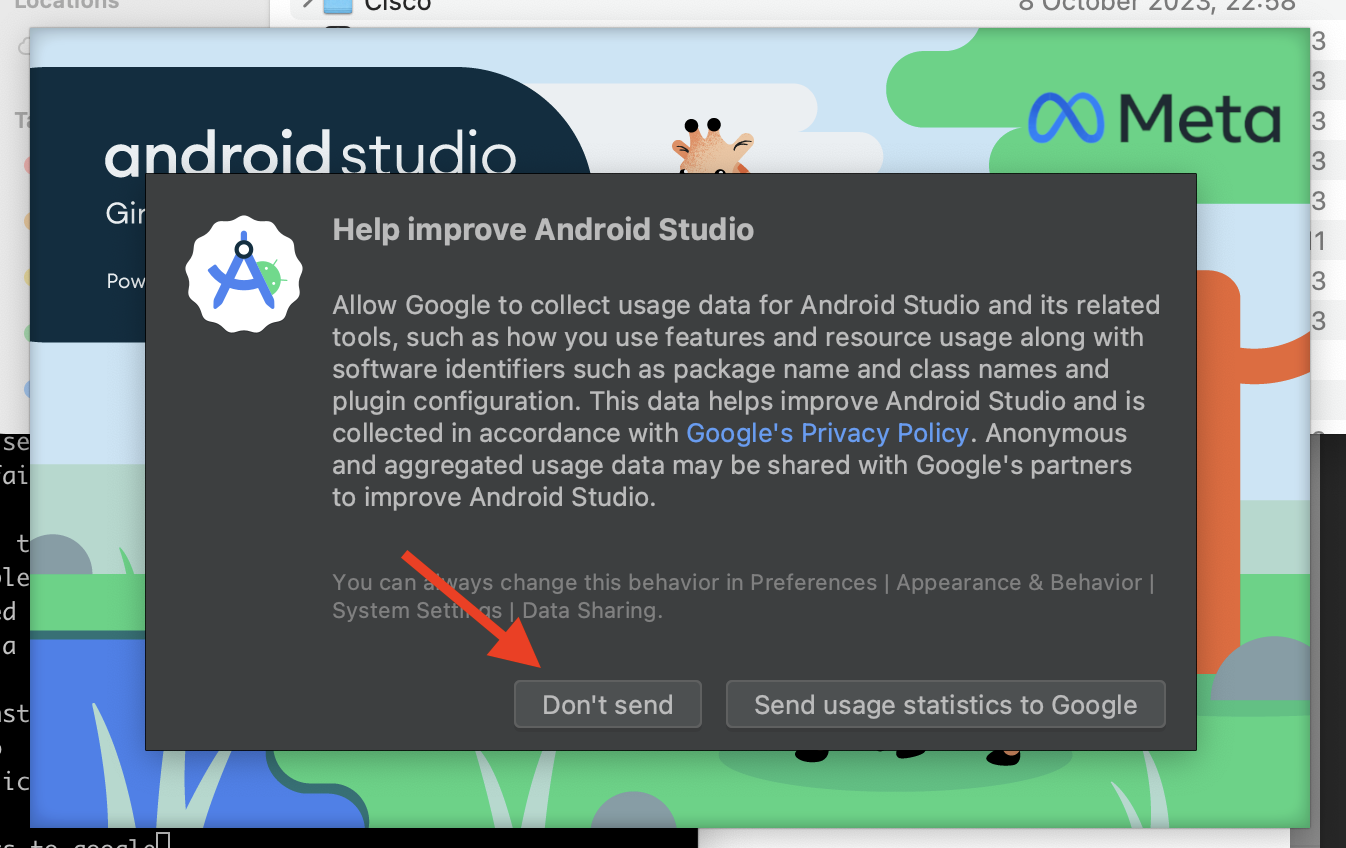
Task: Click Finder date '8 October 2023, 22:58'
Action: (1157, 5)
